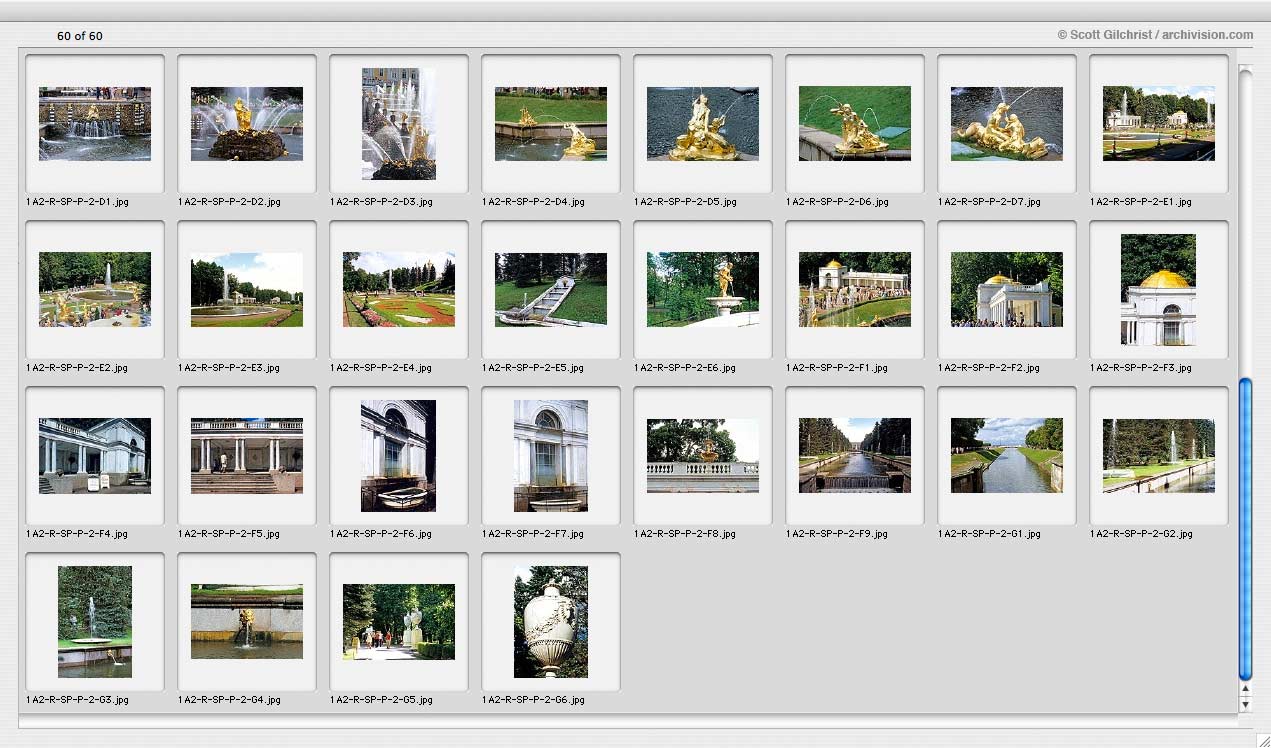
Task: Open the flower garden thumbnail for E4.jpg
Action: (x=399, y=290)
